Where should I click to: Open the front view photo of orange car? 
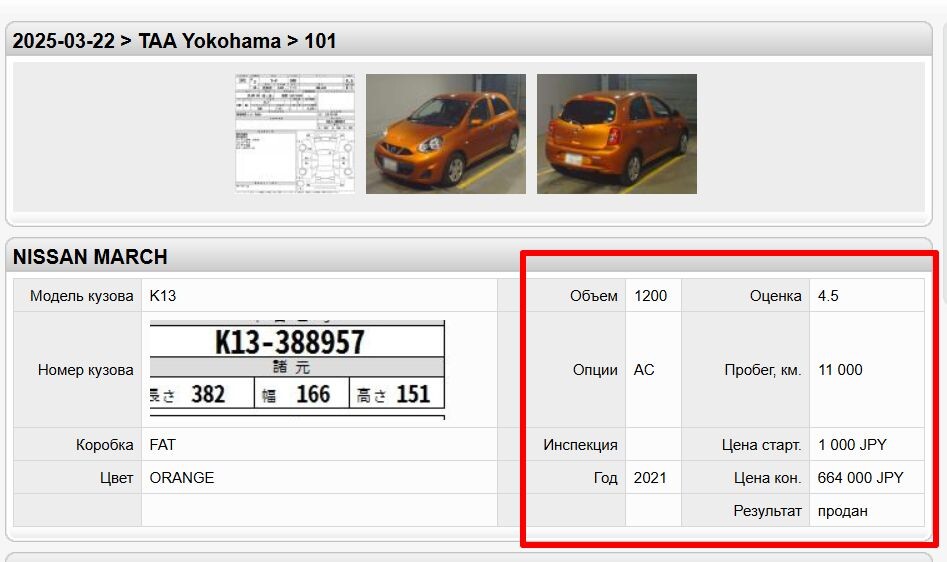pos(446,134)
